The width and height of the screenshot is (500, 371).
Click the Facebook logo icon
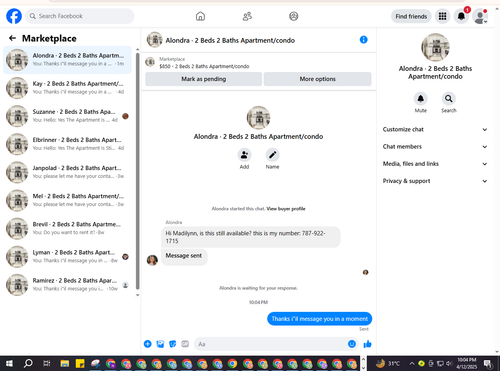[14, 16]
